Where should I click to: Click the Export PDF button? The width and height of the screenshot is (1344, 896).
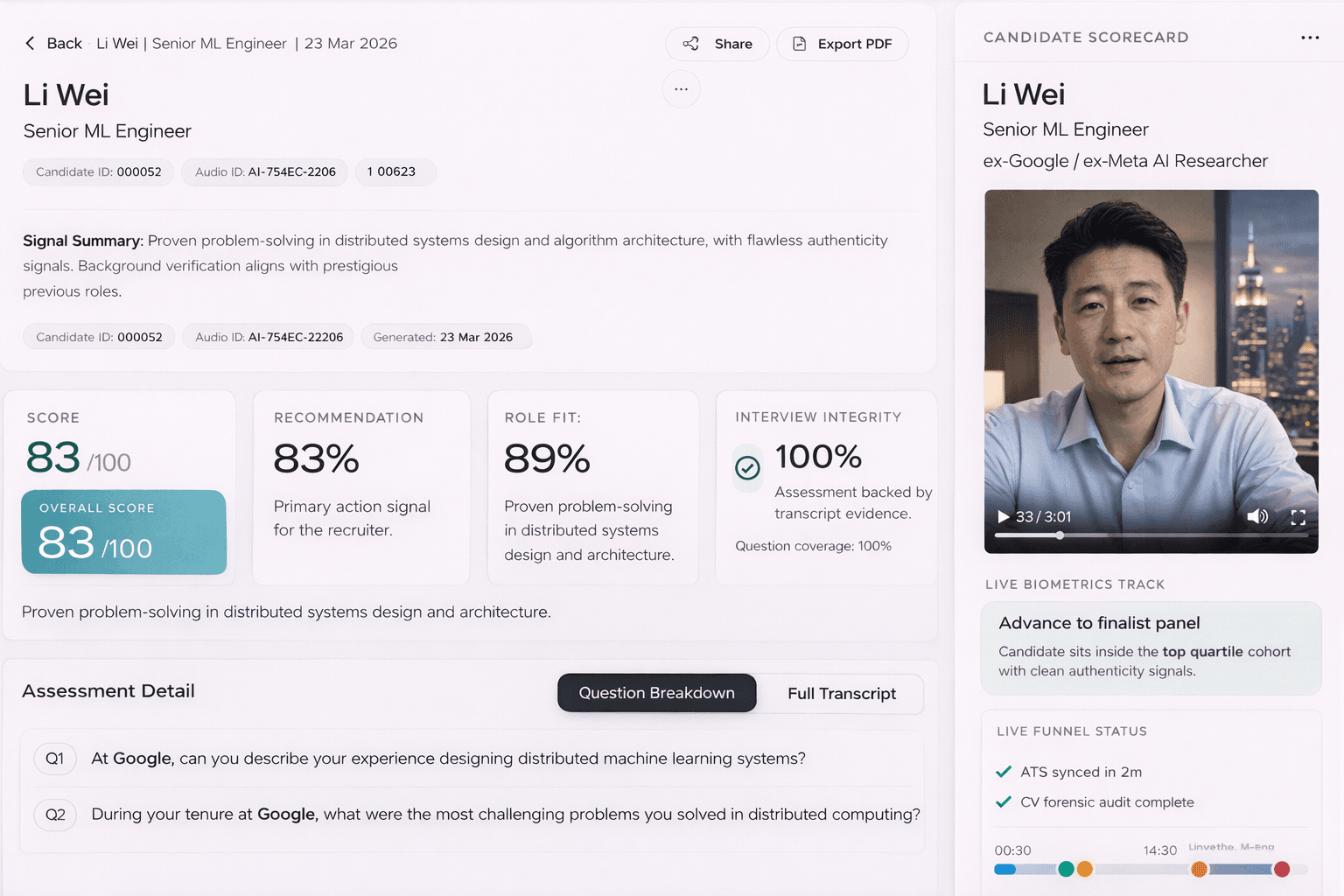point(842,43)
